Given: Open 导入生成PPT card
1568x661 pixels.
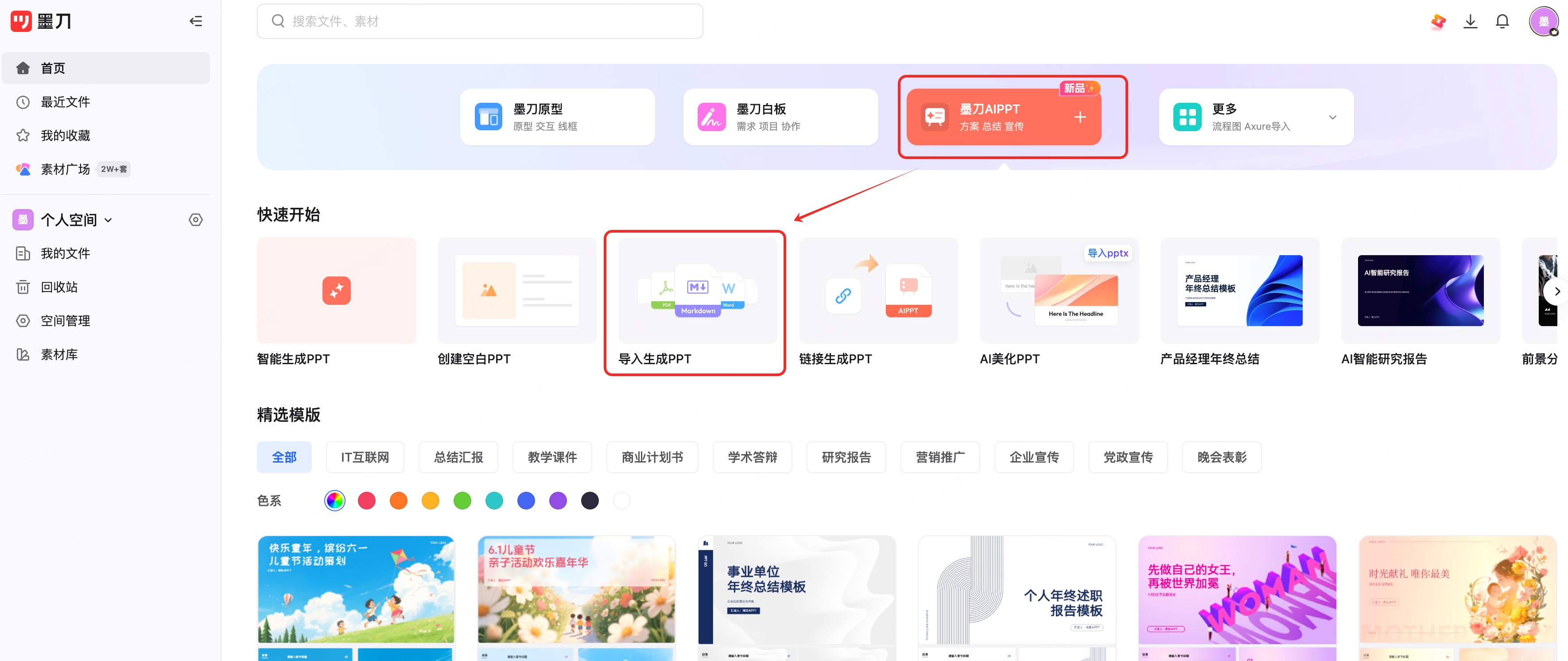Looking at the screenshot, I should 698,303.
